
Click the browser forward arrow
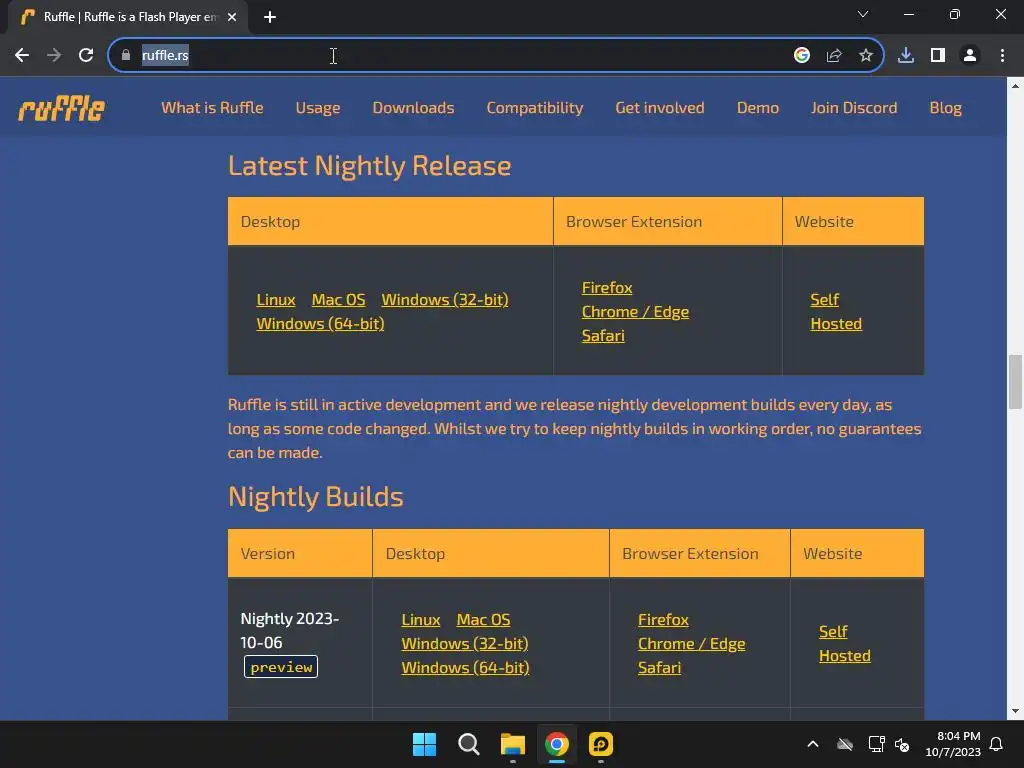(x=54, y=56)
